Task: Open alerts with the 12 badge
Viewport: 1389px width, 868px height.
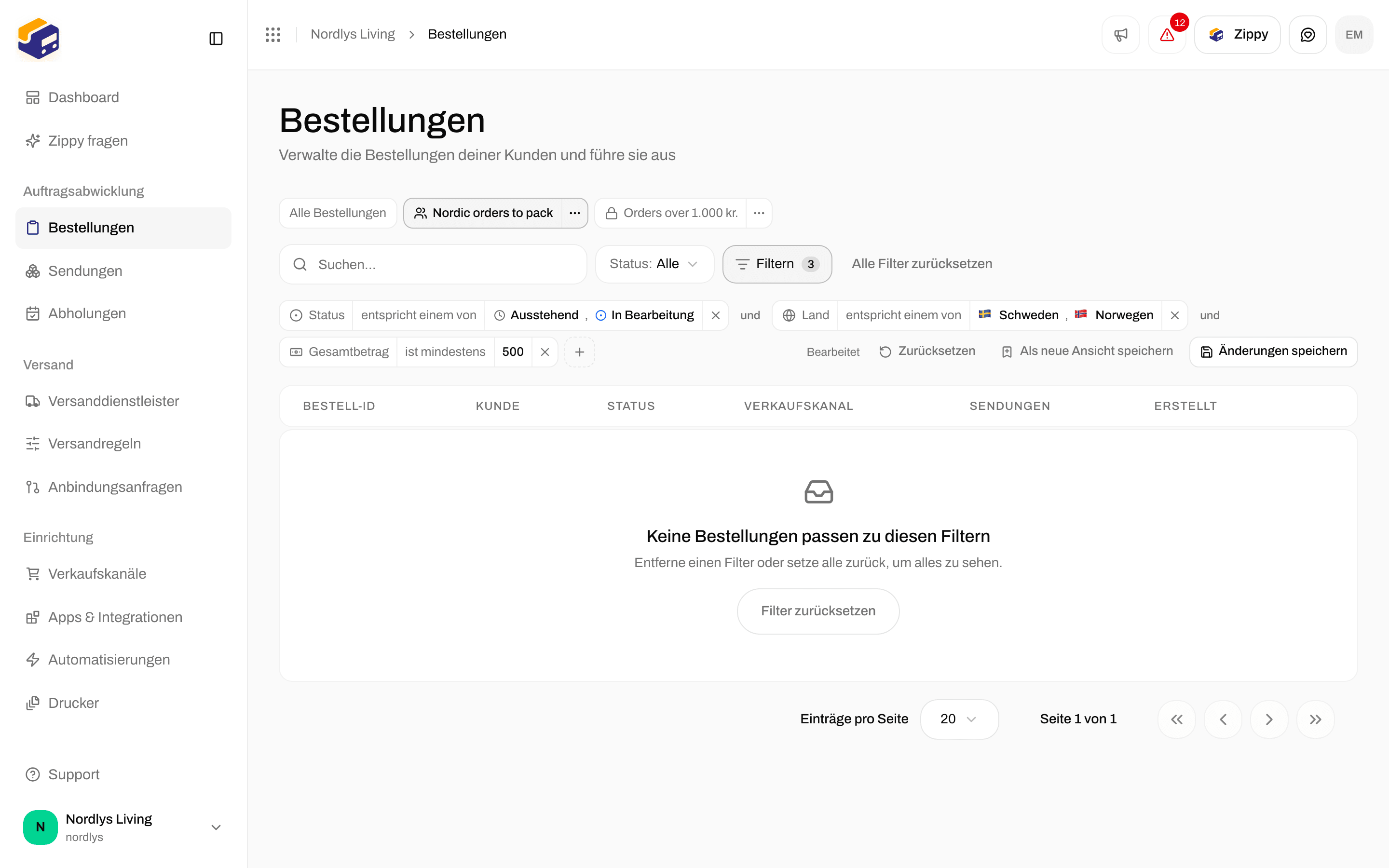Action: click(1167, 34)
